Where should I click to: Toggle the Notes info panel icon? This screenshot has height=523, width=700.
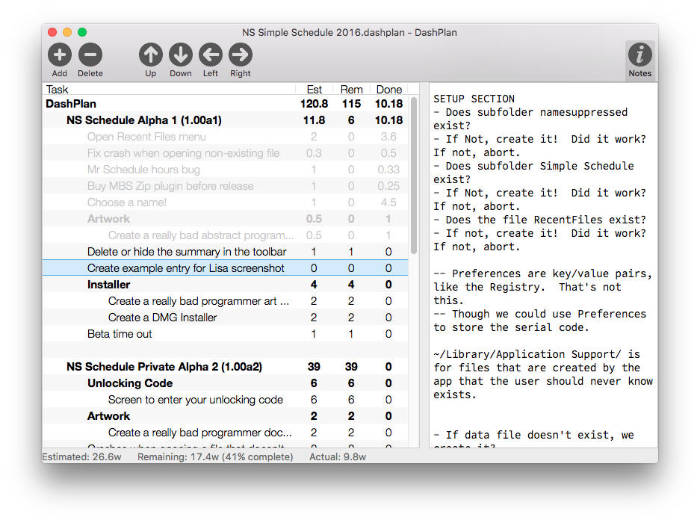[640, 55]
